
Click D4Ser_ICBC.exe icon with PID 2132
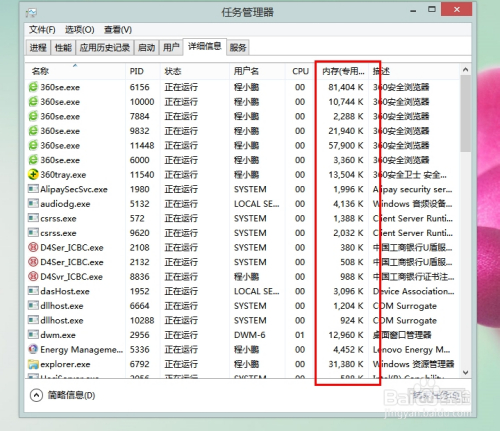[33, 262]
